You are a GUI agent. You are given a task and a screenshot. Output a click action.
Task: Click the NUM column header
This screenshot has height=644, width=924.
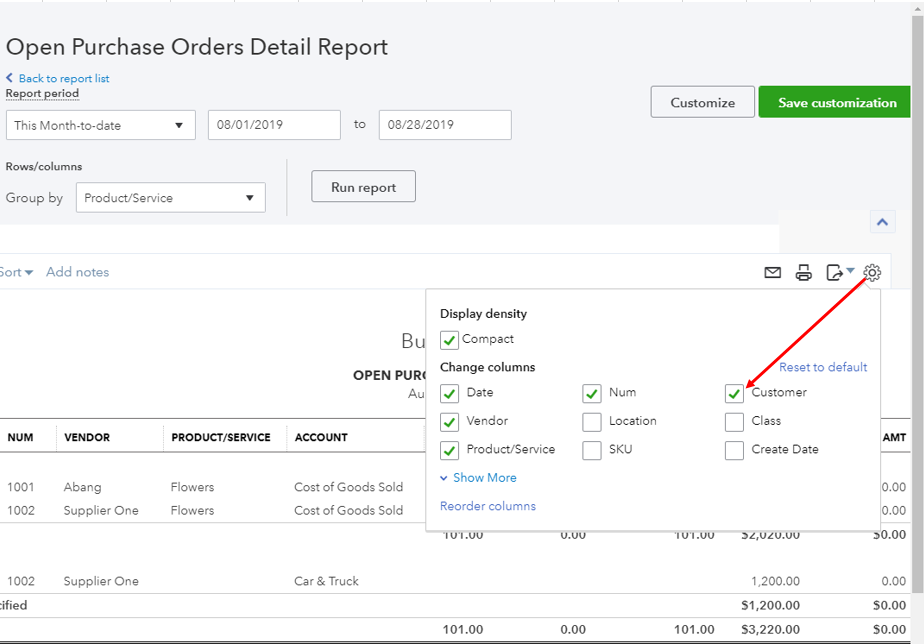[x=21, y=437]
